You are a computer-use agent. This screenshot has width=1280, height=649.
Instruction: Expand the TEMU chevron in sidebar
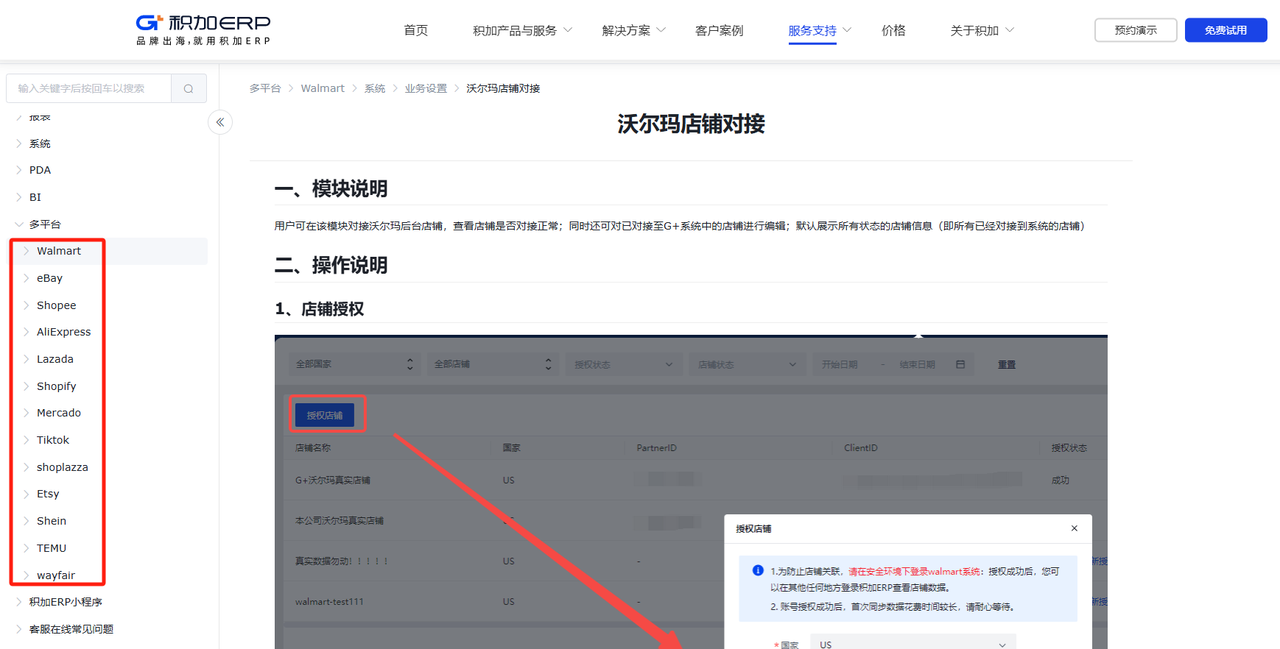point(27,548)
